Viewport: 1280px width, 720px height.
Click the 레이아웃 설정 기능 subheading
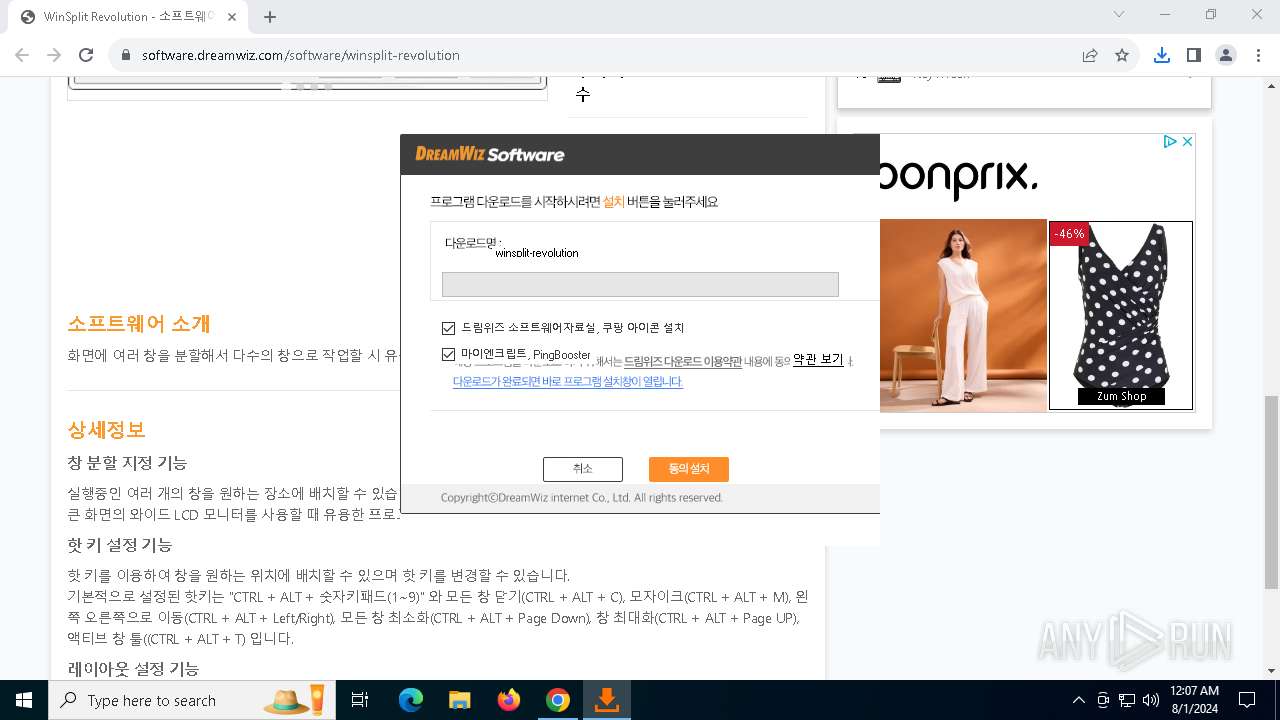coord(133,669)
